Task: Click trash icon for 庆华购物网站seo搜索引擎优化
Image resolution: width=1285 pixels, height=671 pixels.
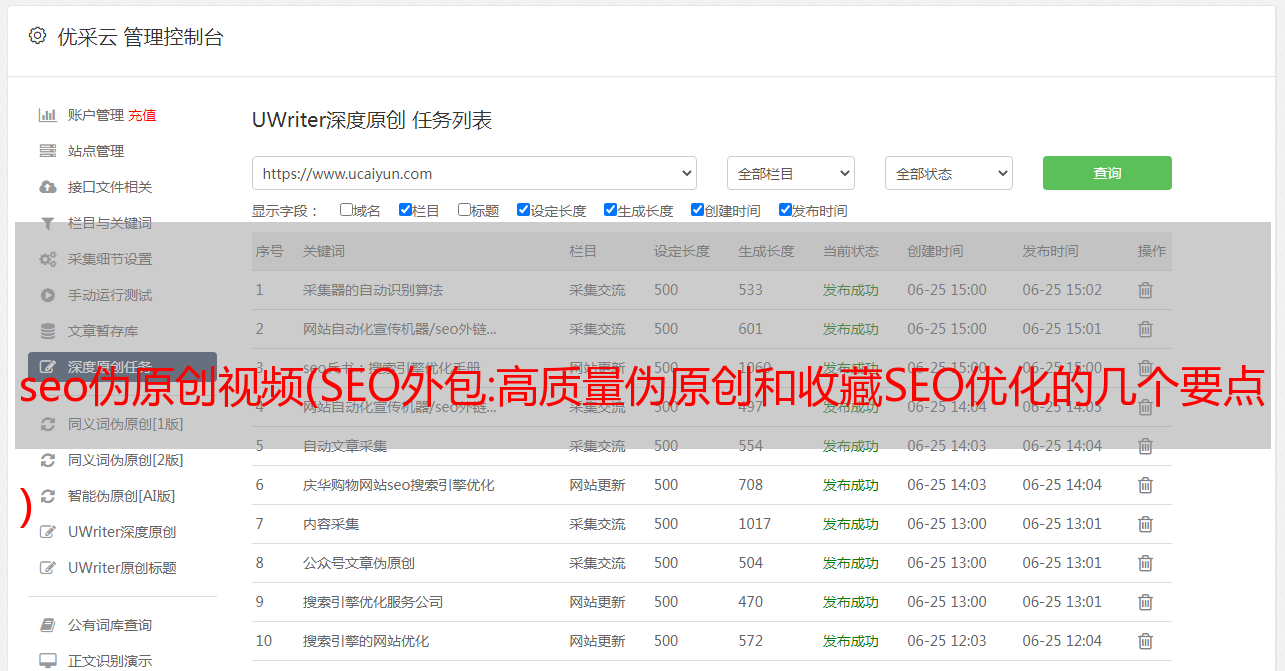Action: pos(1145,485)
